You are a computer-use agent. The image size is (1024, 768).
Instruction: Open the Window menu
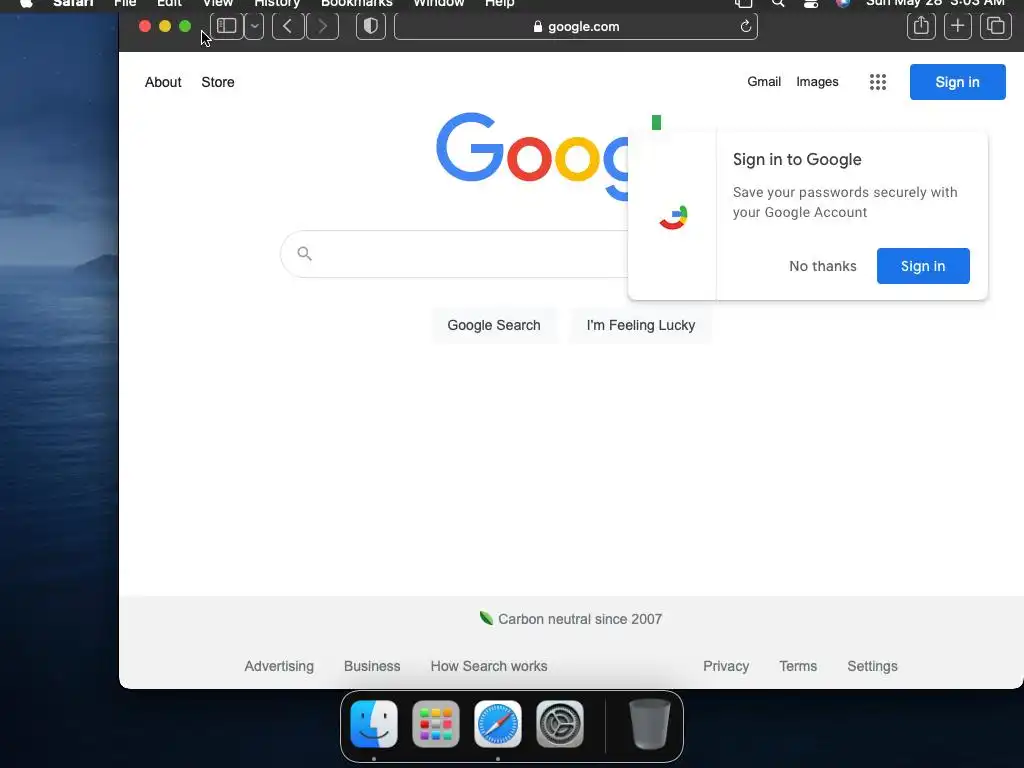(439, 3)
